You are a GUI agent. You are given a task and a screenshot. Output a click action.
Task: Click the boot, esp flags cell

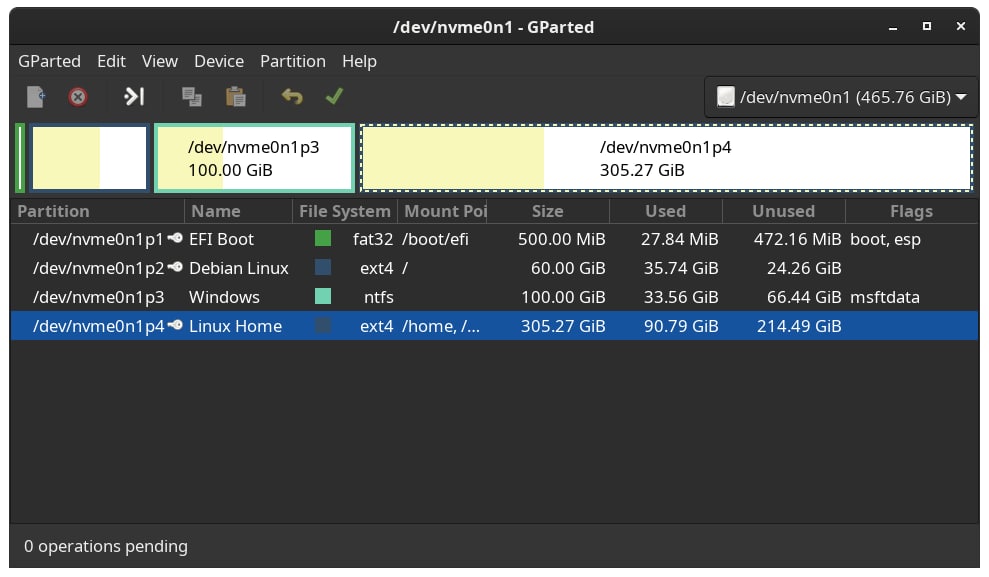[885, 239]
